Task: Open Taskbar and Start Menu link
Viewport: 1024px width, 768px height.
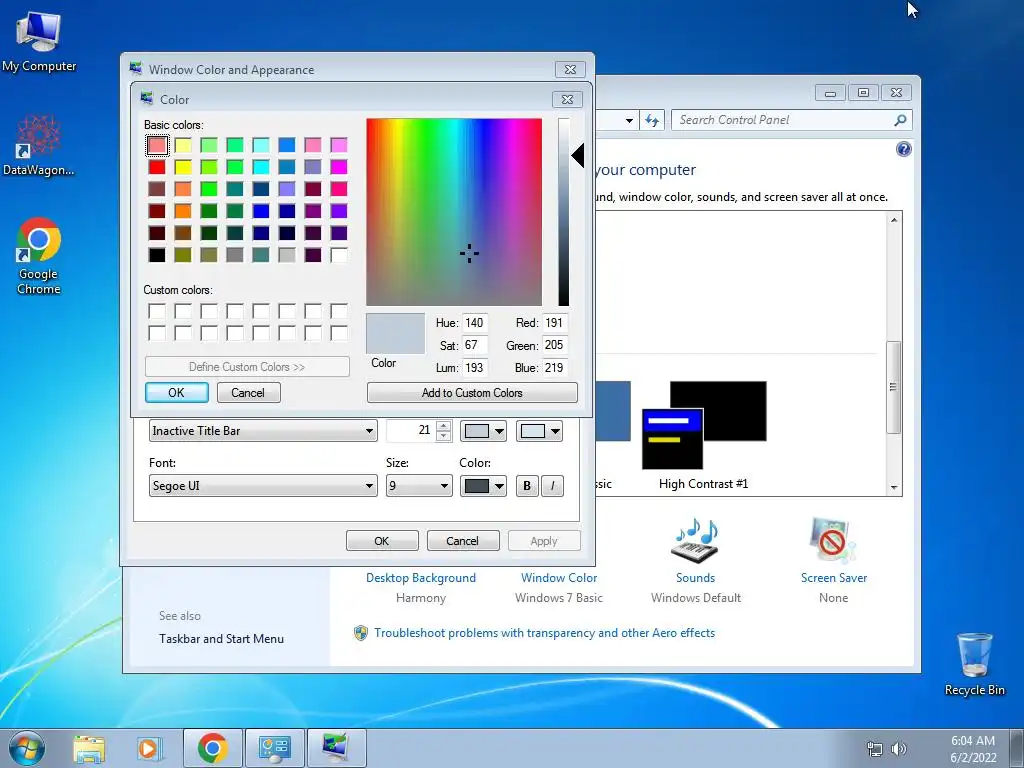Action: click(x=221, y=639)
